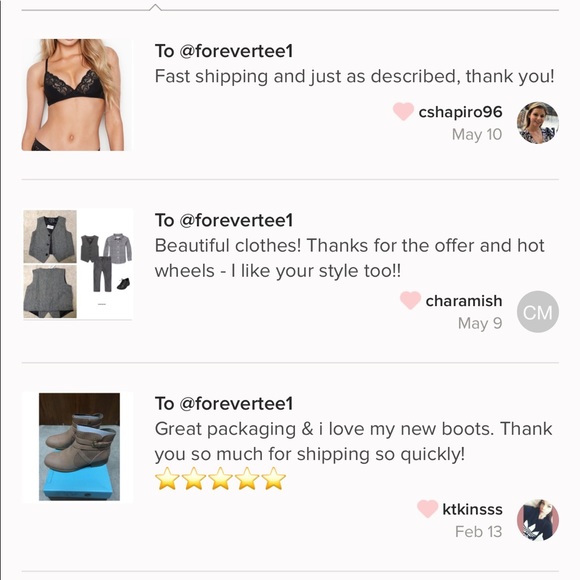Click the pink heart beside cshapiro96
This screenshot has height=580, width=580.
tap(403, 111)
